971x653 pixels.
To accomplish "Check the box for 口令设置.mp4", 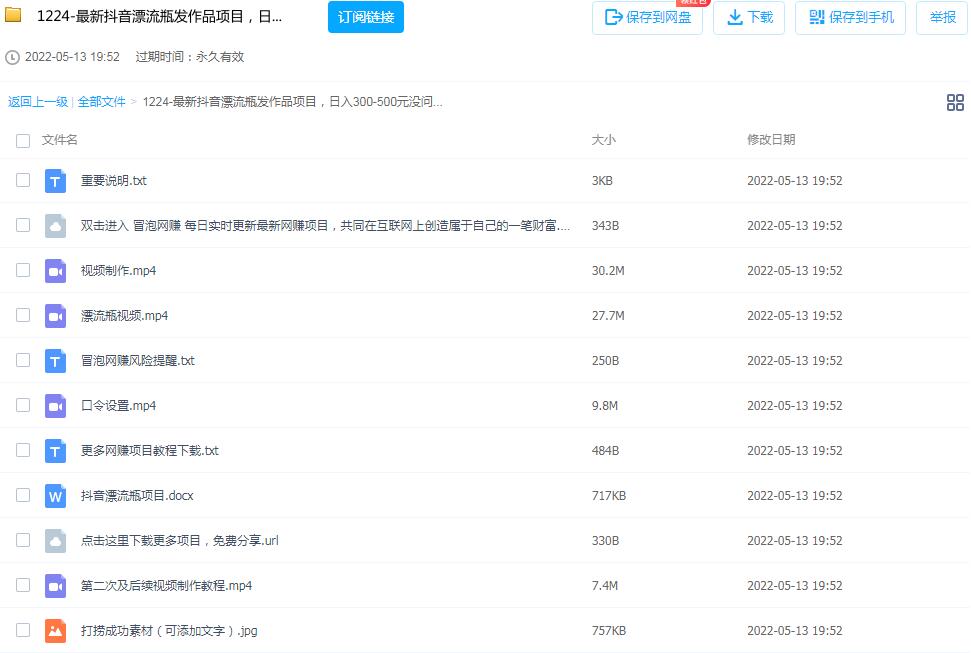I will (23, 405).
